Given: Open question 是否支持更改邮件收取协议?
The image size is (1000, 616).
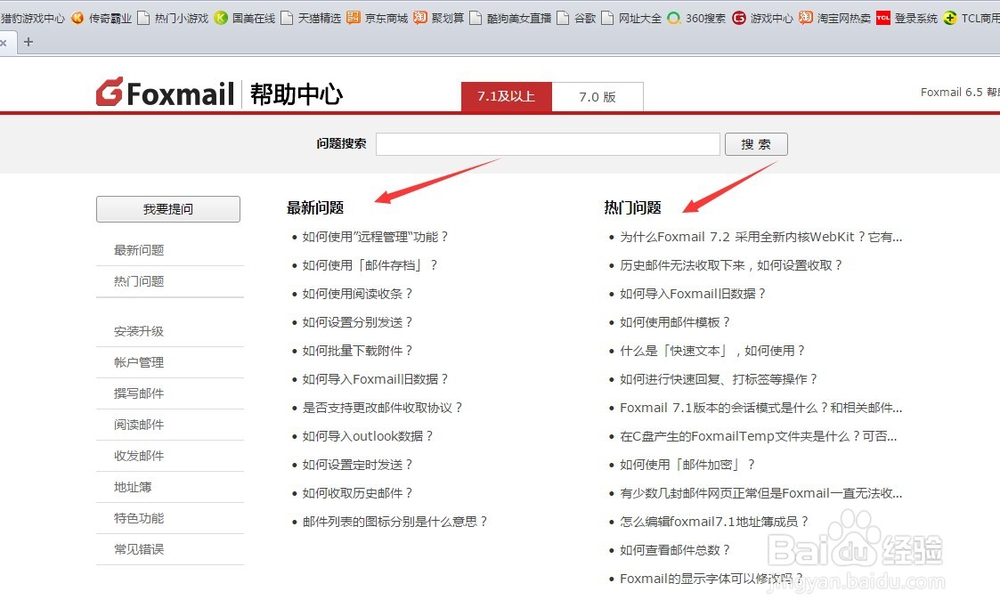Looking at the screenshot, I should 382,408.
